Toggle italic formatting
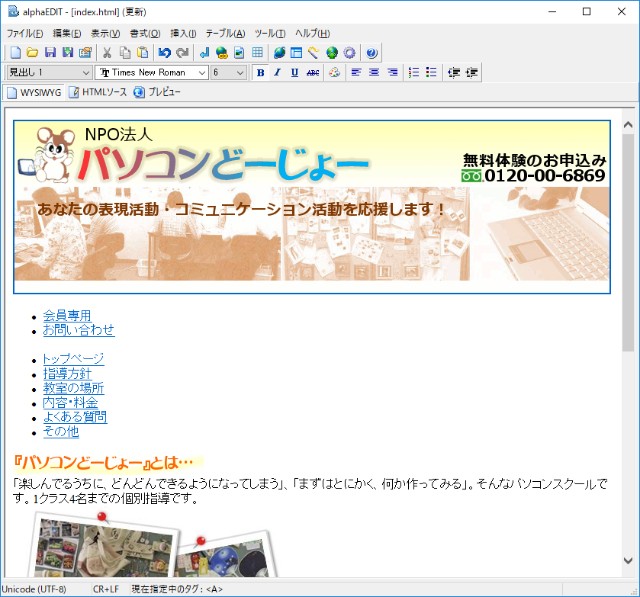640x597 pixels. (x=277, y=72)
